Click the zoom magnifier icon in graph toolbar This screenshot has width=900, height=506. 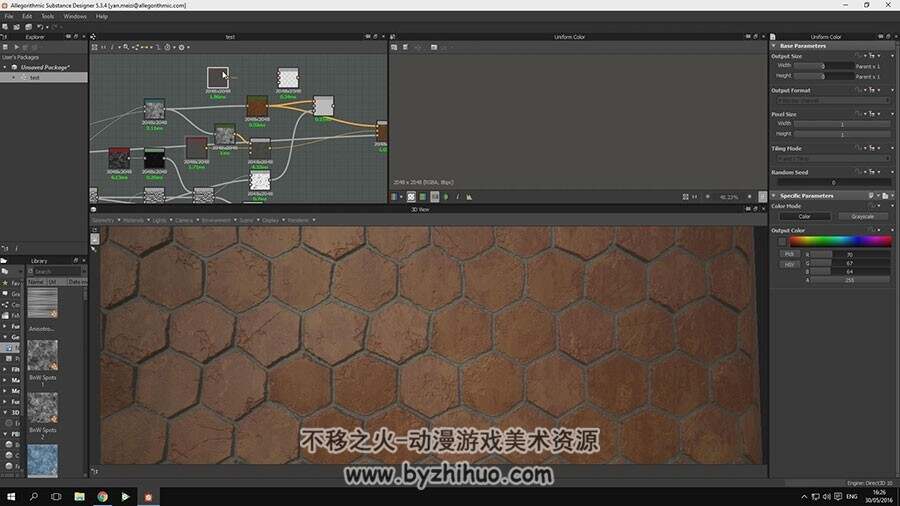[126, 47]
